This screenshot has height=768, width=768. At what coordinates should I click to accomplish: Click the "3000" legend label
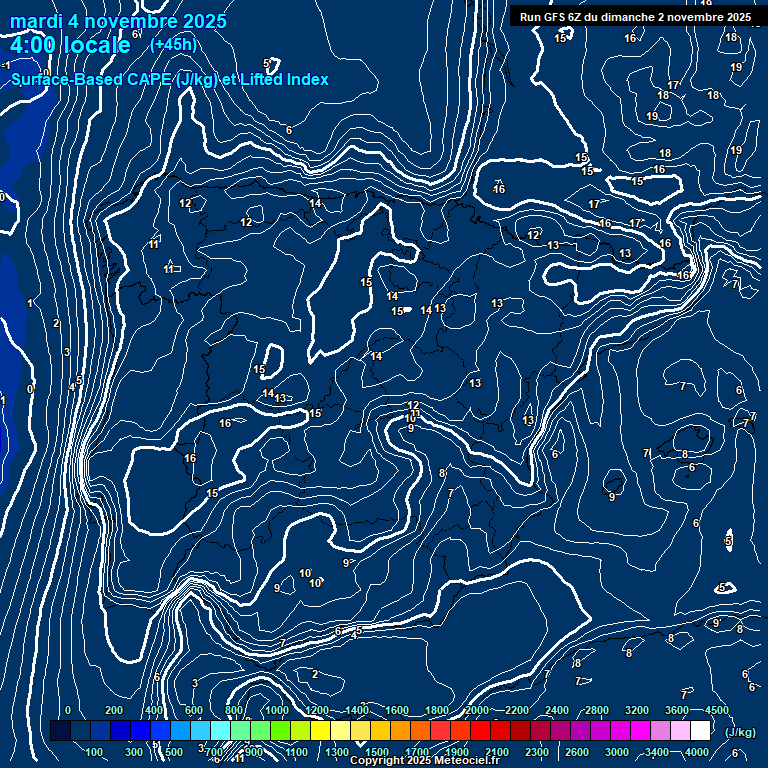(x=617, y=752)
